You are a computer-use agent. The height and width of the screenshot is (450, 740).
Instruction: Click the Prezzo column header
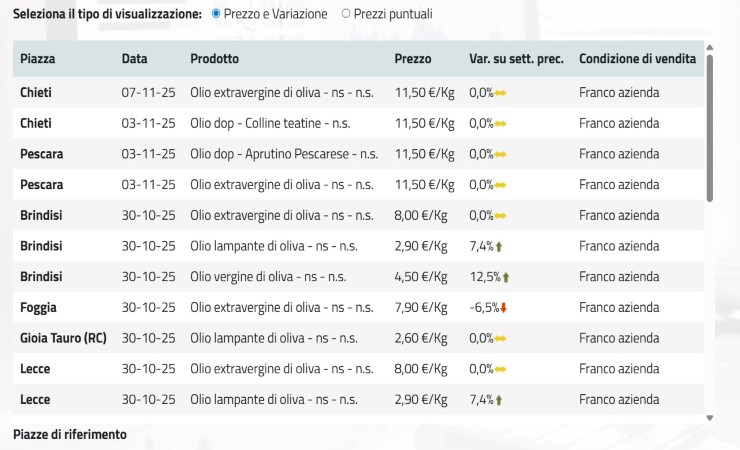click(x=413, y=59)
